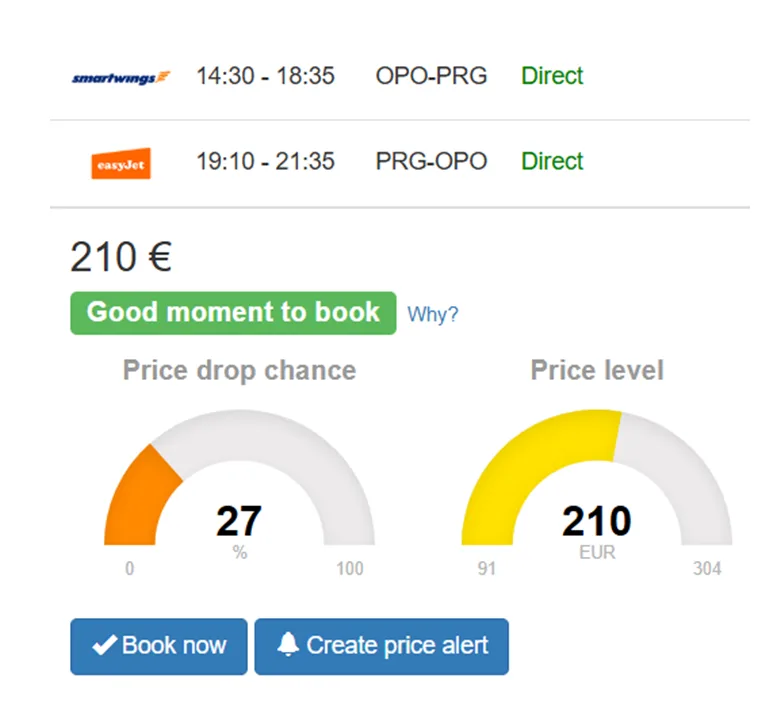This screenshot has height=720, width=782.
Task: Select the 19:10 - 21:35 return flight time
Action: pos(265,161)
